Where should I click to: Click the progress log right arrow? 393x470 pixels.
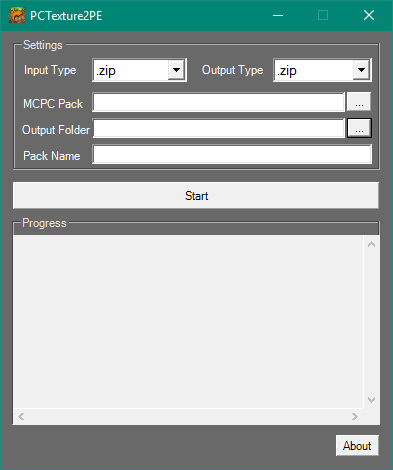point(355,416)
